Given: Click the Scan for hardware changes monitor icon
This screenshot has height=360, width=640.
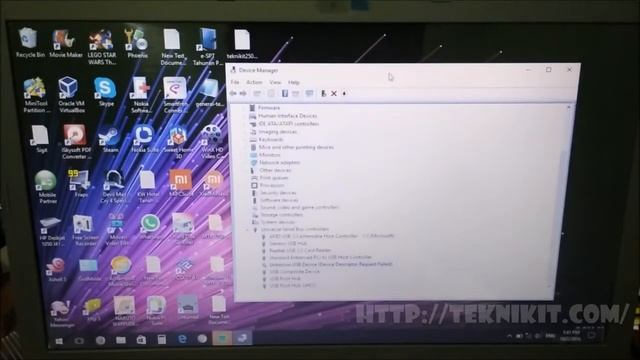Looking at the screenshot, I should (309, 93).
